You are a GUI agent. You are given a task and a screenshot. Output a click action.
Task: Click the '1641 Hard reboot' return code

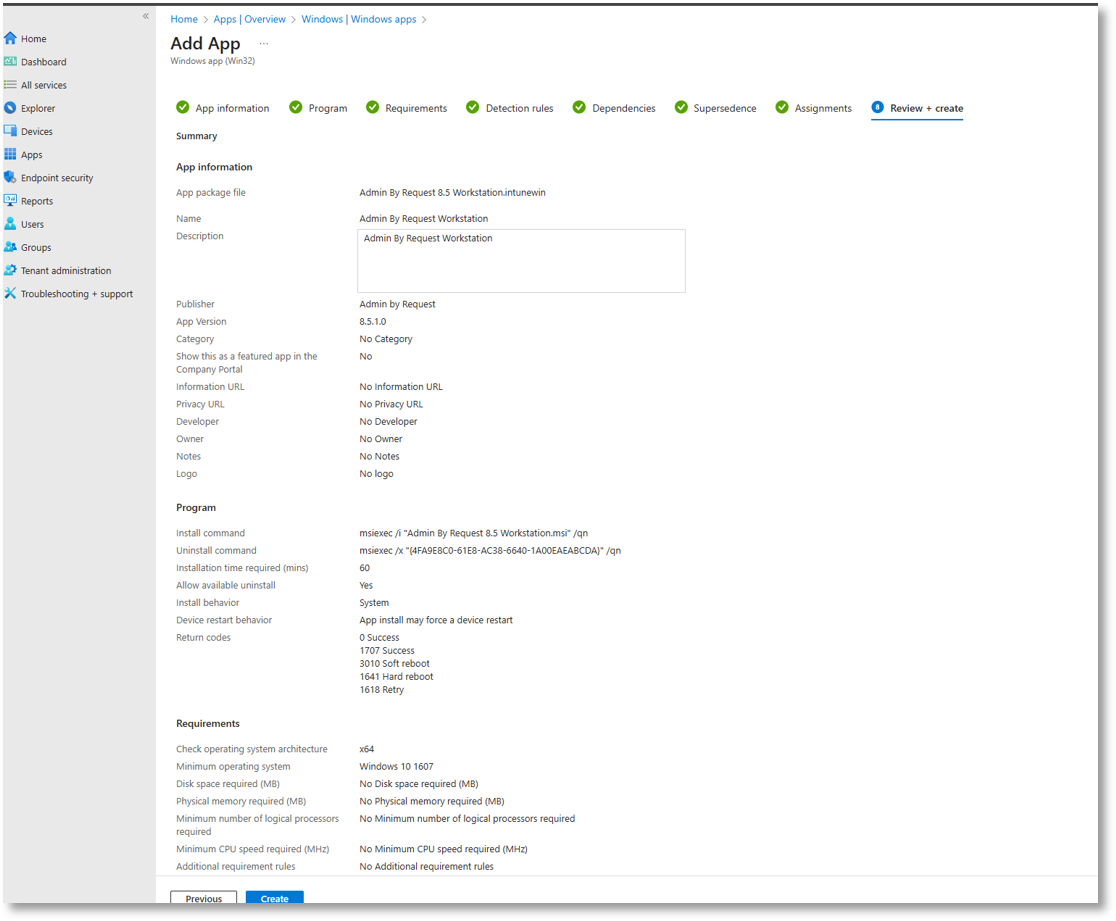(396, 676)
